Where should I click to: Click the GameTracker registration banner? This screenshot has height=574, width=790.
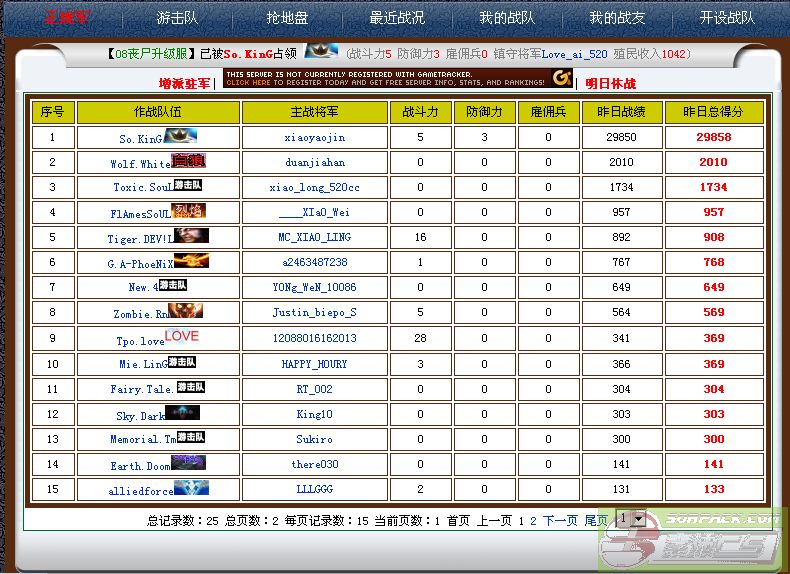(x=398, y=78)
